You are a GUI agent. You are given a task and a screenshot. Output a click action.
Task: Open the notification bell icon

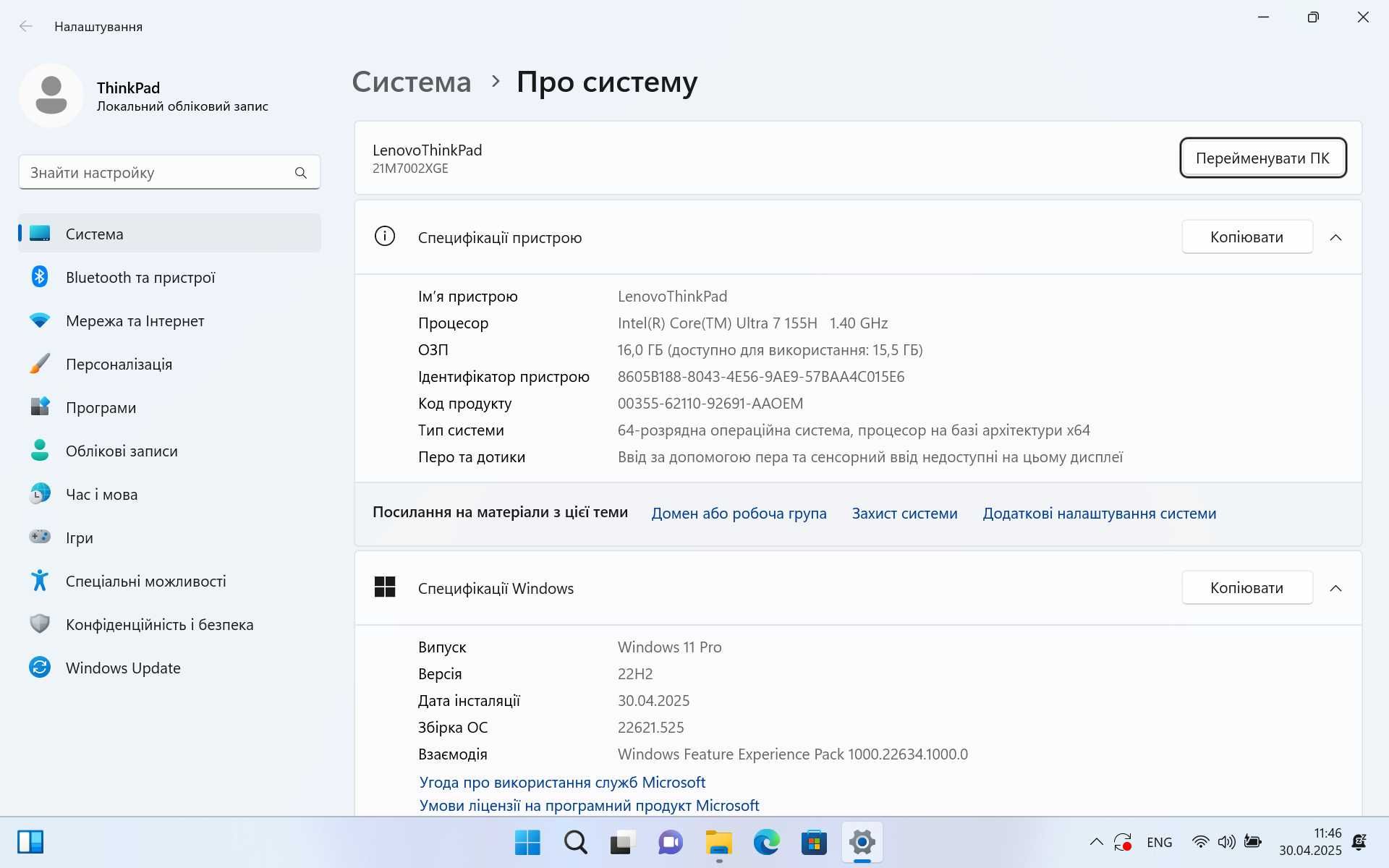click(x=1360, y=842)
